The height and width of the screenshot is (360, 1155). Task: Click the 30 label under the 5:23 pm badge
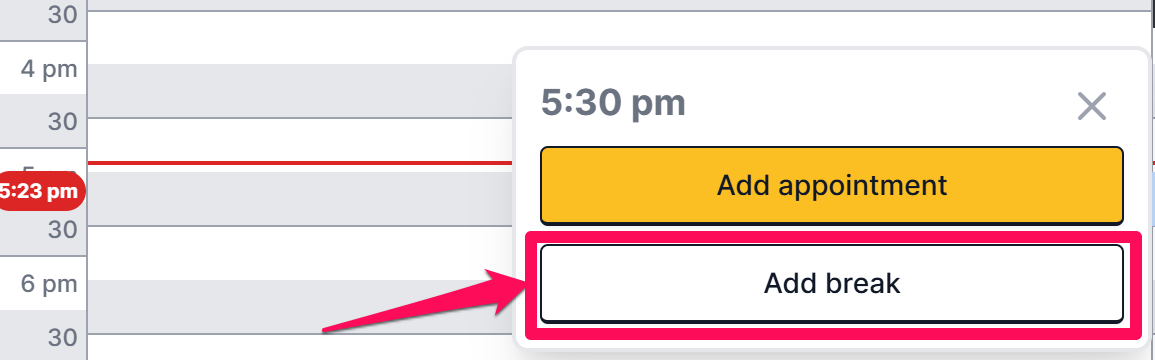click(x=63, y=229)
